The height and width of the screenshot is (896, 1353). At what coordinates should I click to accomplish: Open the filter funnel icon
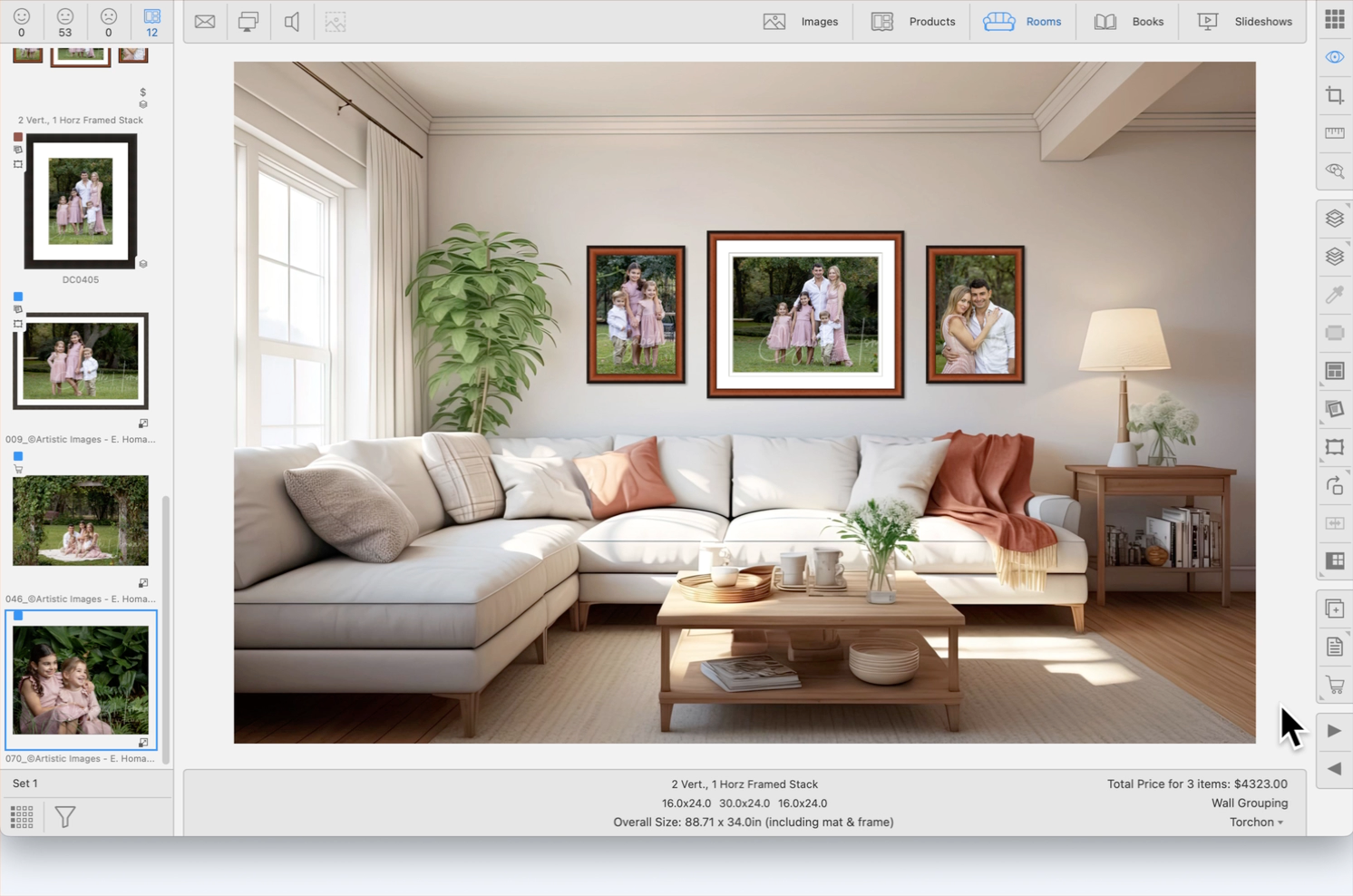65,817
